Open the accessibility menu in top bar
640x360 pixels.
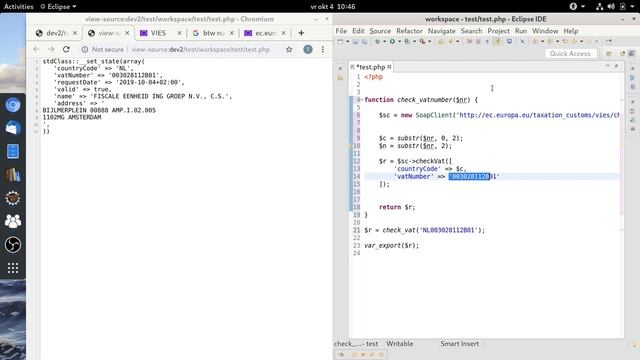[x=577, y=7]
